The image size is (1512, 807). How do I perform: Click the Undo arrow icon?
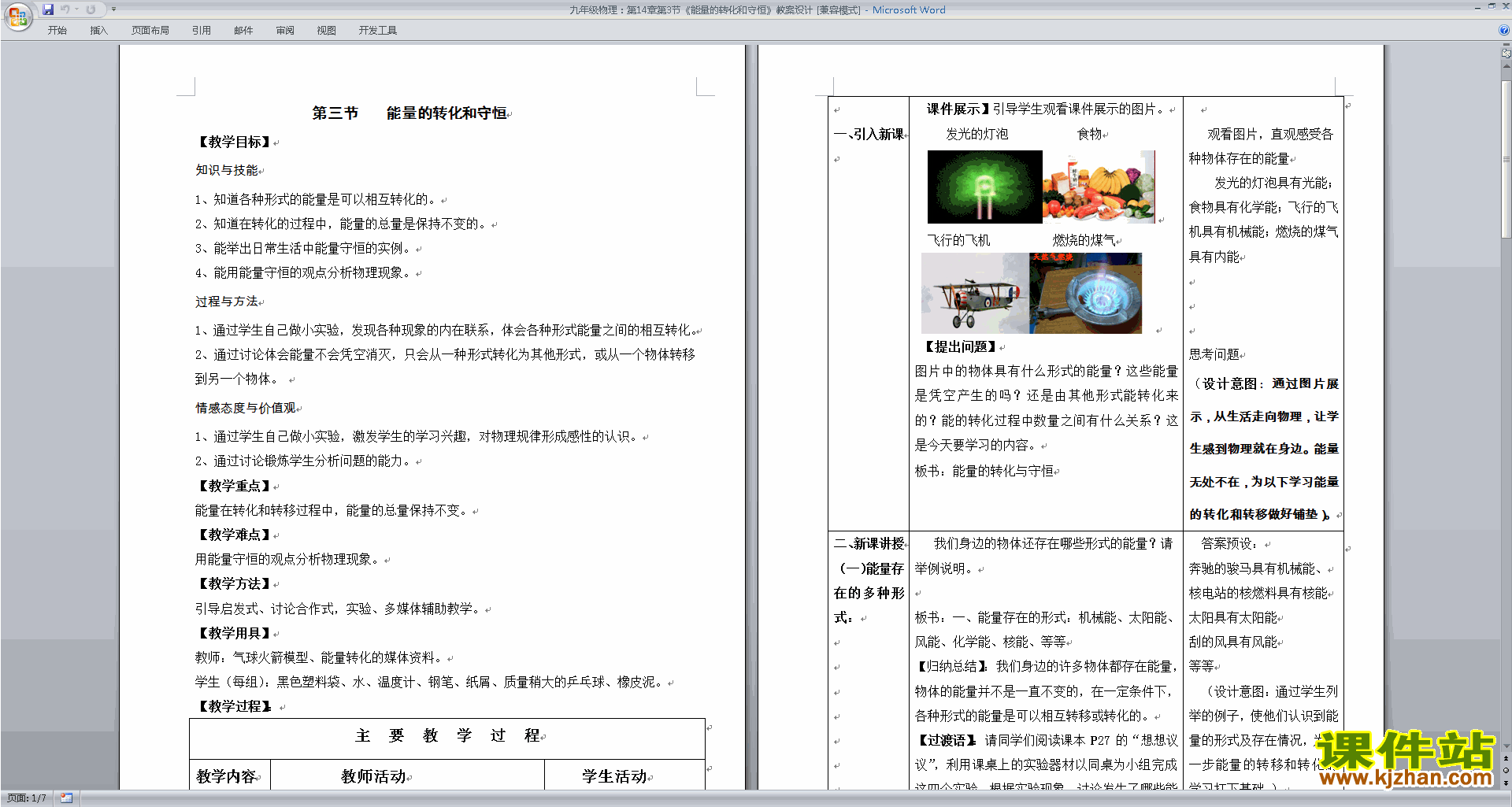pos(65,9)
